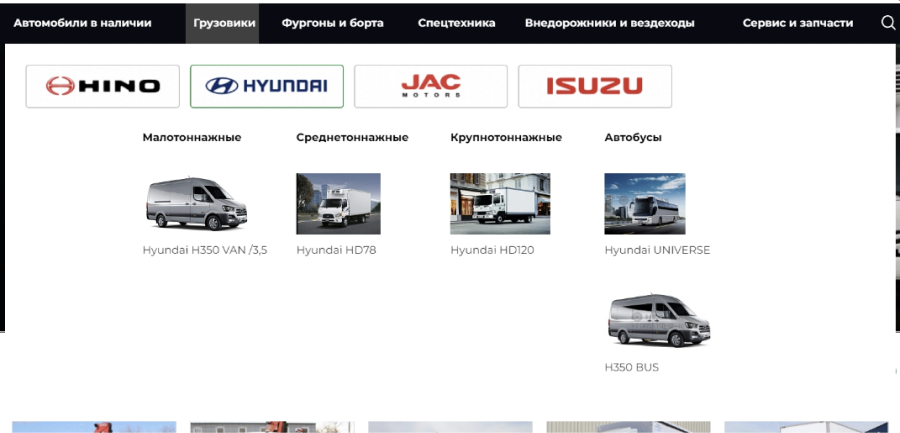Select the ISUZU brand logo
This screenshot has height=433, width=900.
[x=595, y=86]
